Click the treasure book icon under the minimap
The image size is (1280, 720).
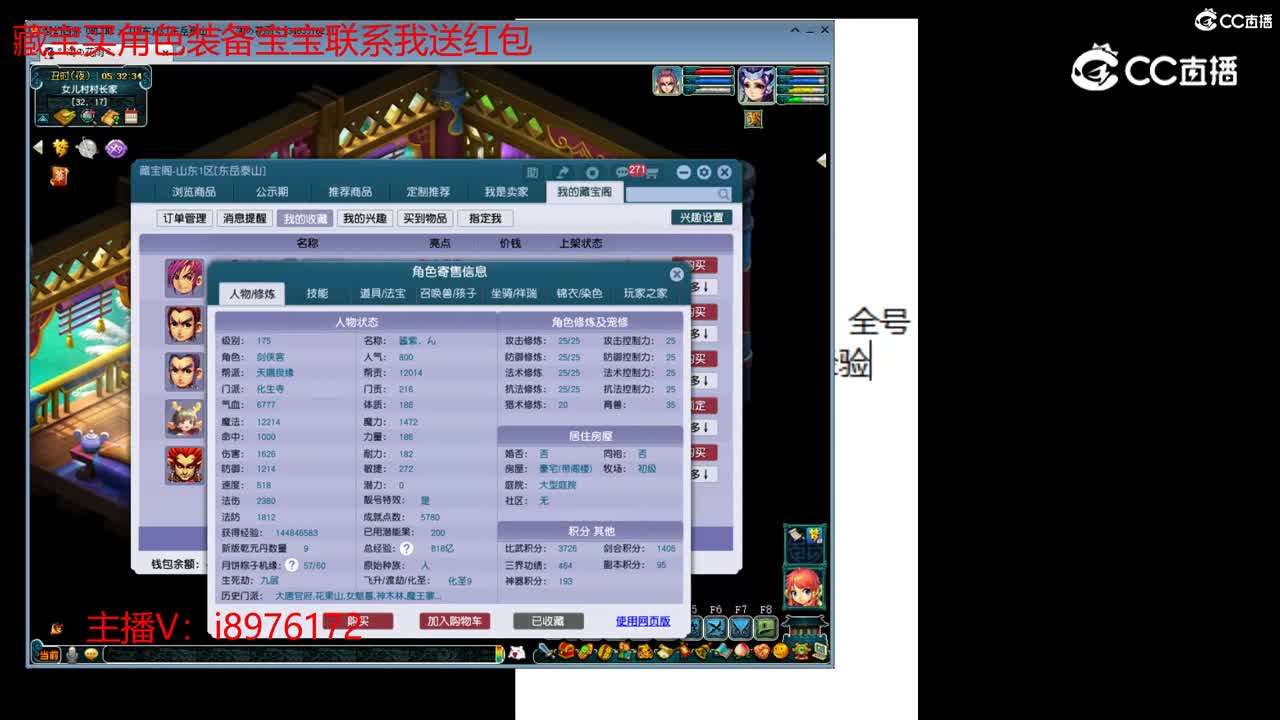click(65, 117)
